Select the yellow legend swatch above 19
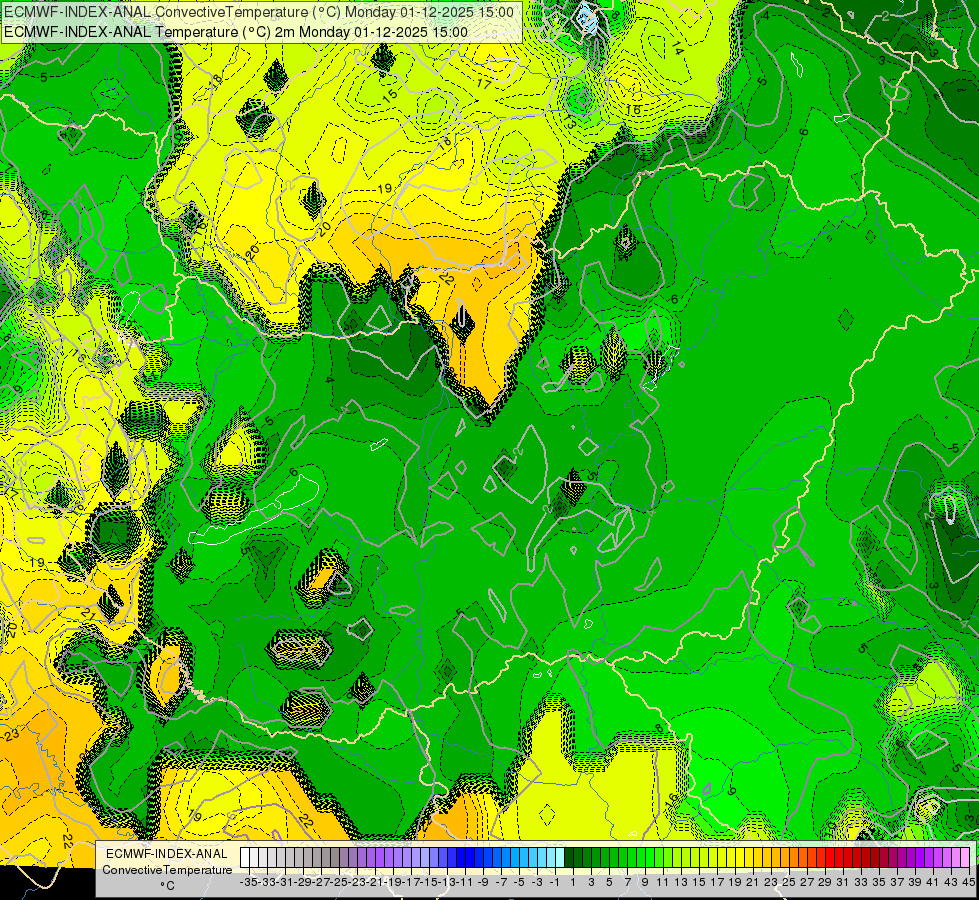The height and width of the screenshot is (900, 979). pyautogui.click(x=731, y=858)
